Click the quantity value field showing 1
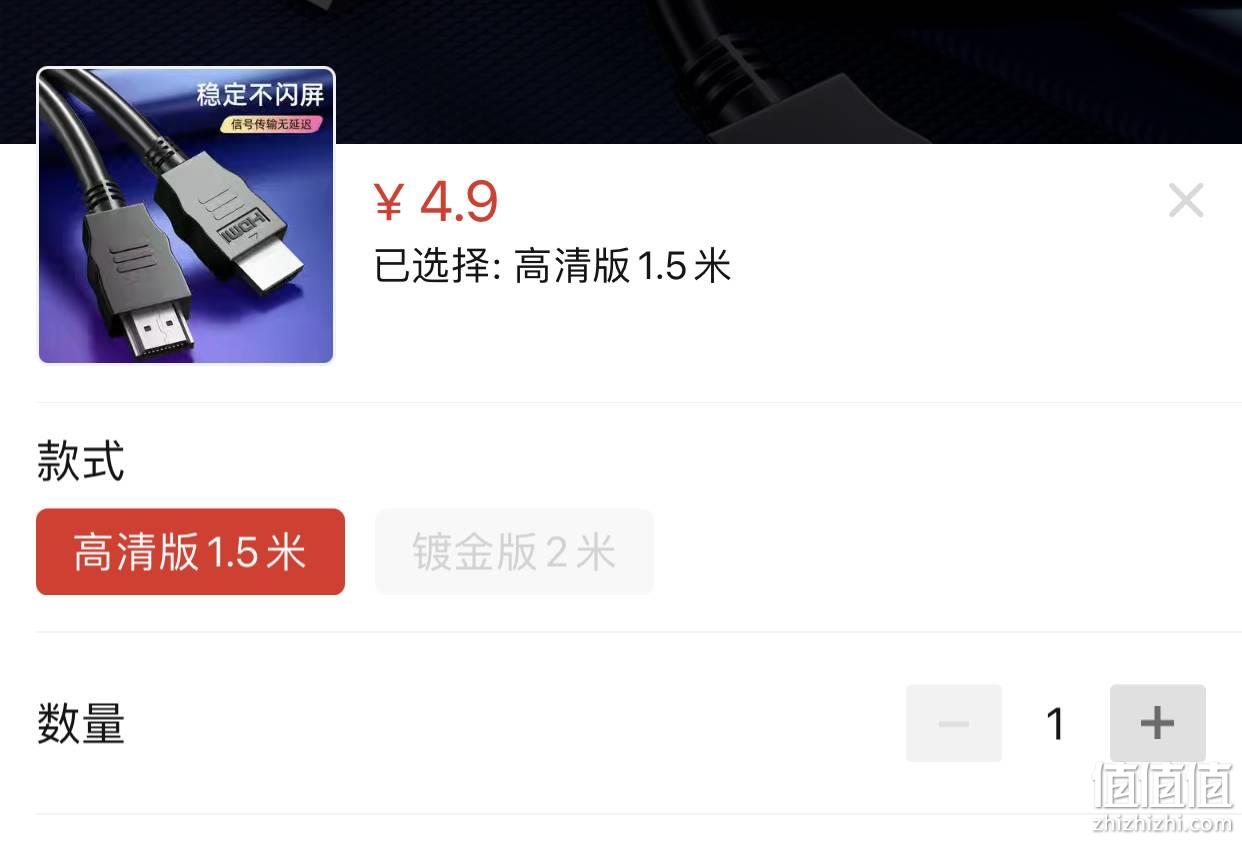Viewport: 1242px width, 841px height. (x=1055, y=723)
